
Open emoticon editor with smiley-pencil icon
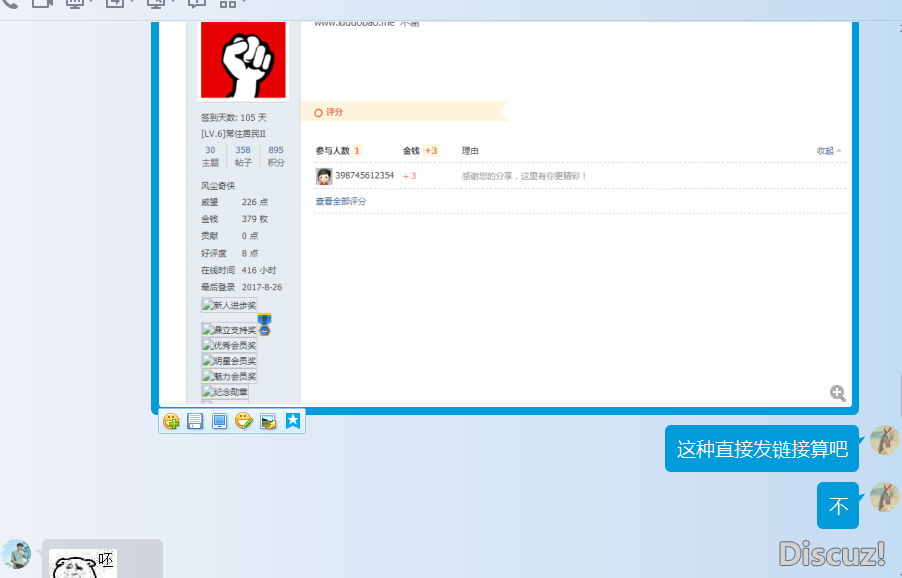click(244, 421)
